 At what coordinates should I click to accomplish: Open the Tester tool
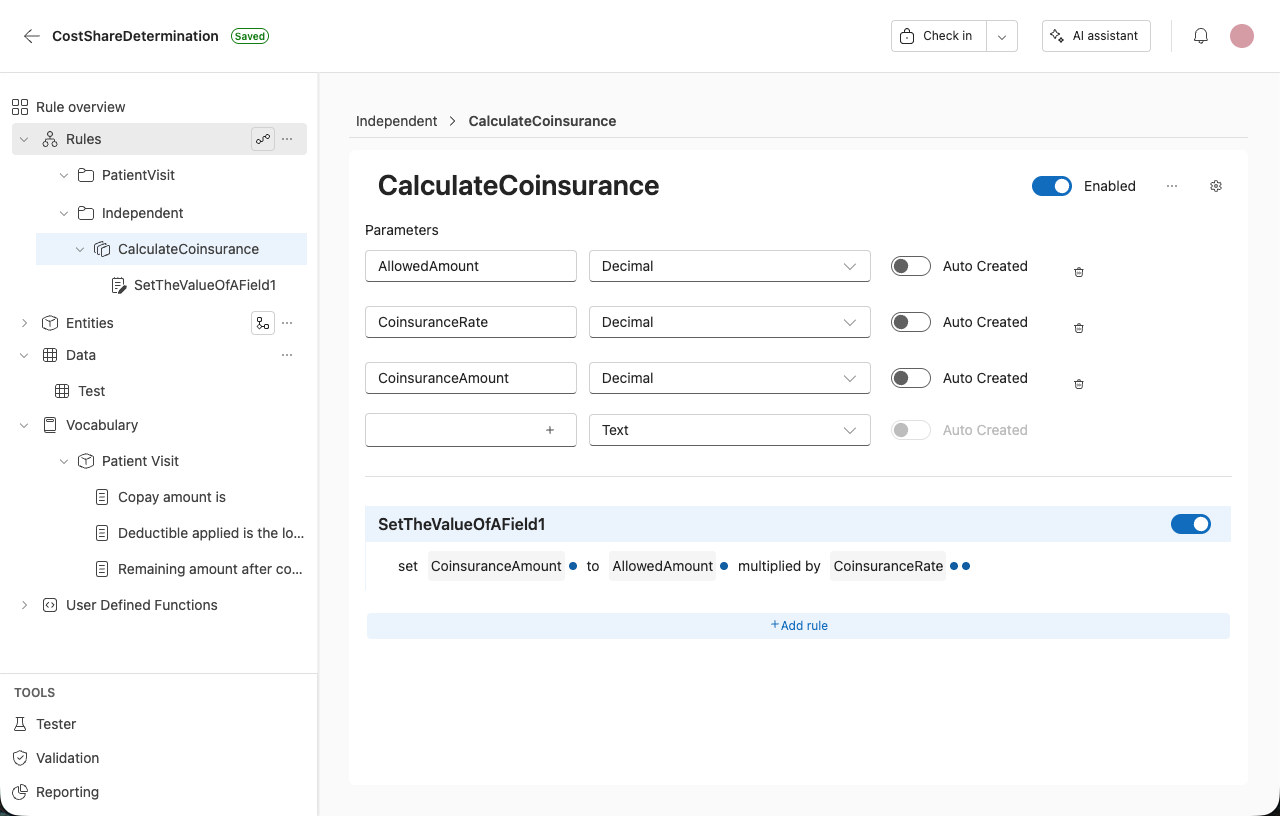click(56, 723)
